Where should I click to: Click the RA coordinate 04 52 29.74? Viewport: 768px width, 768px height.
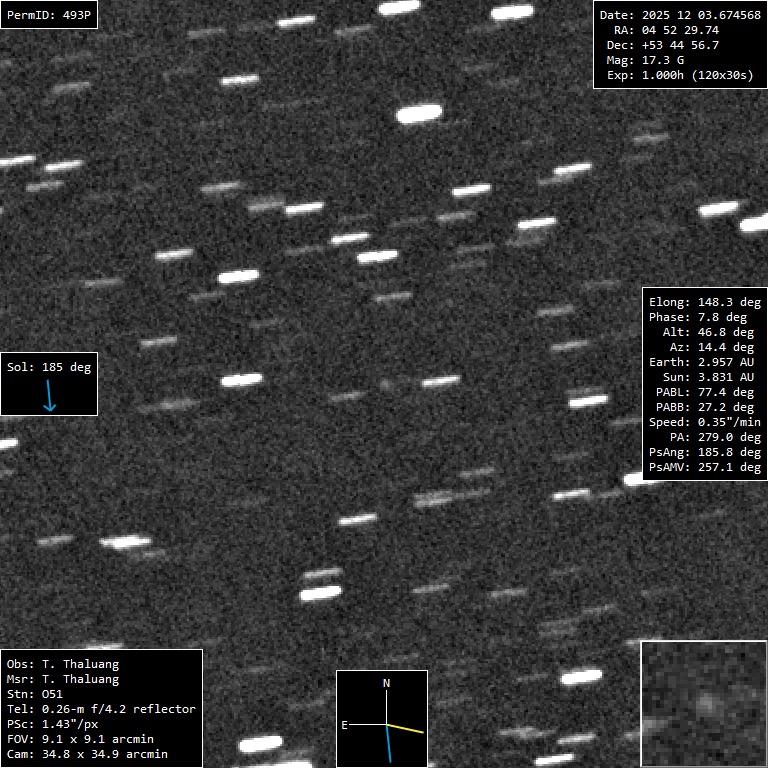(x=679, y=30)
